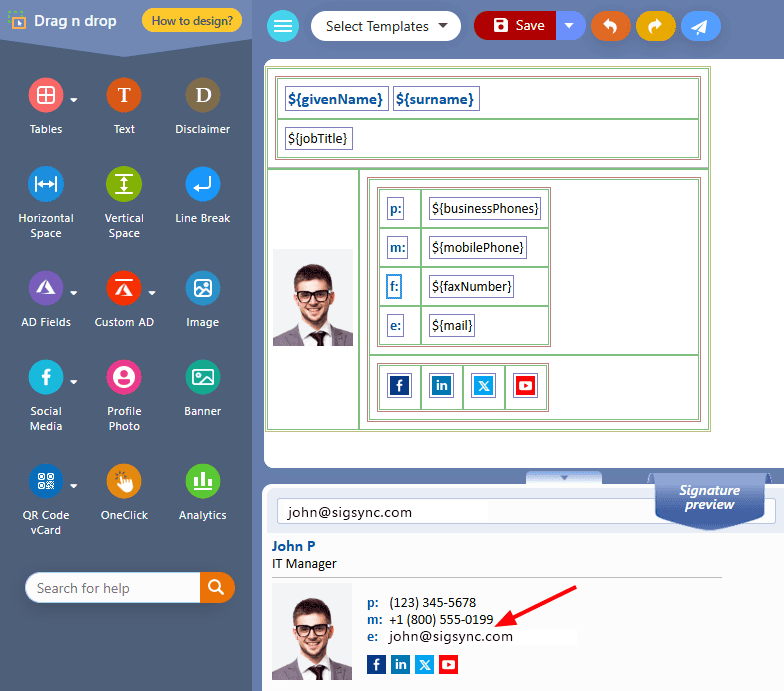Select the 'f:' label in editor
Viewport: 784px width, 691px height.
coord(394,286)
